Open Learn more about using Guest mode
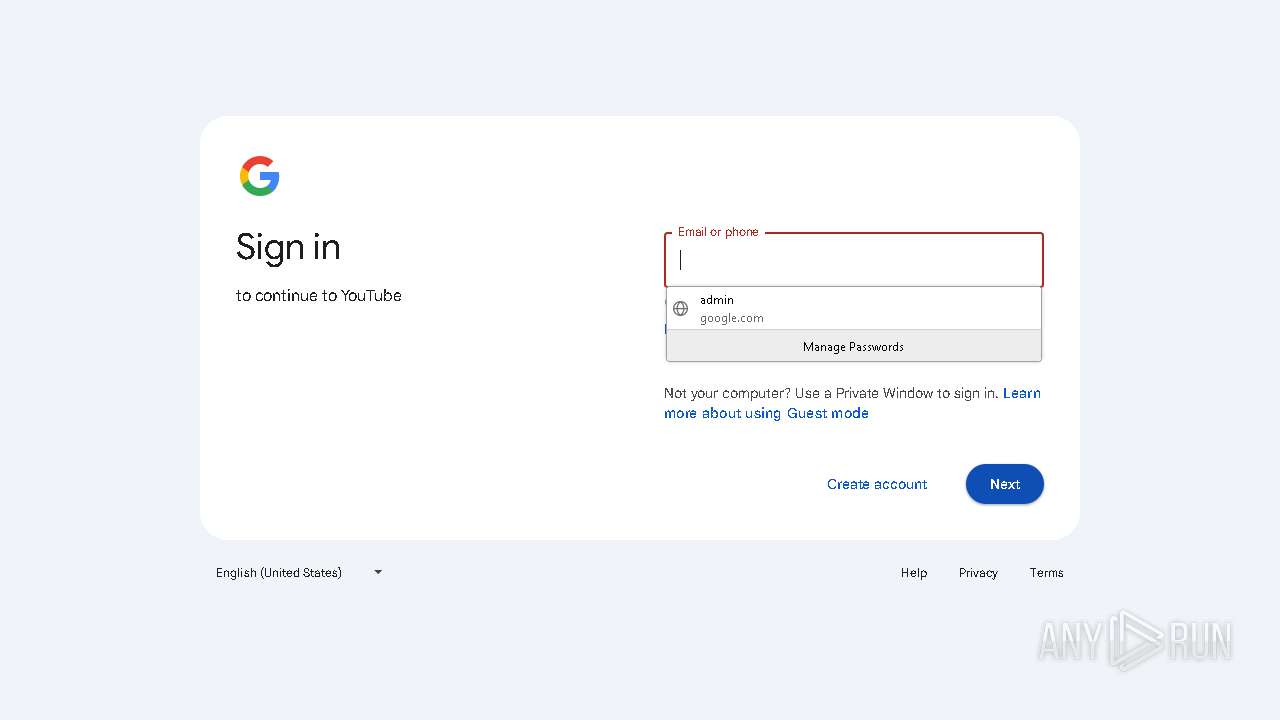The image size is (1280, 720). pos(852,403)
